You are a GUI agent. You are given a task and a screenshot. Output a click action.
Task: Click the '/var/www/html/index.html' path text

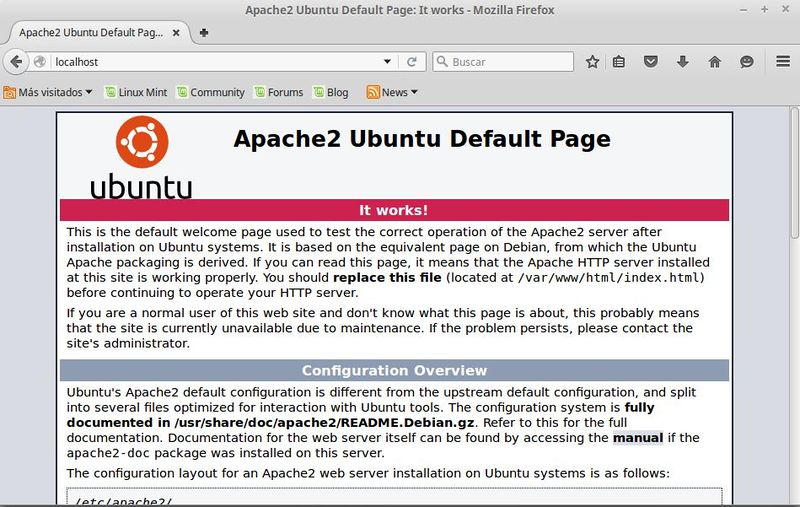point(608,277)
